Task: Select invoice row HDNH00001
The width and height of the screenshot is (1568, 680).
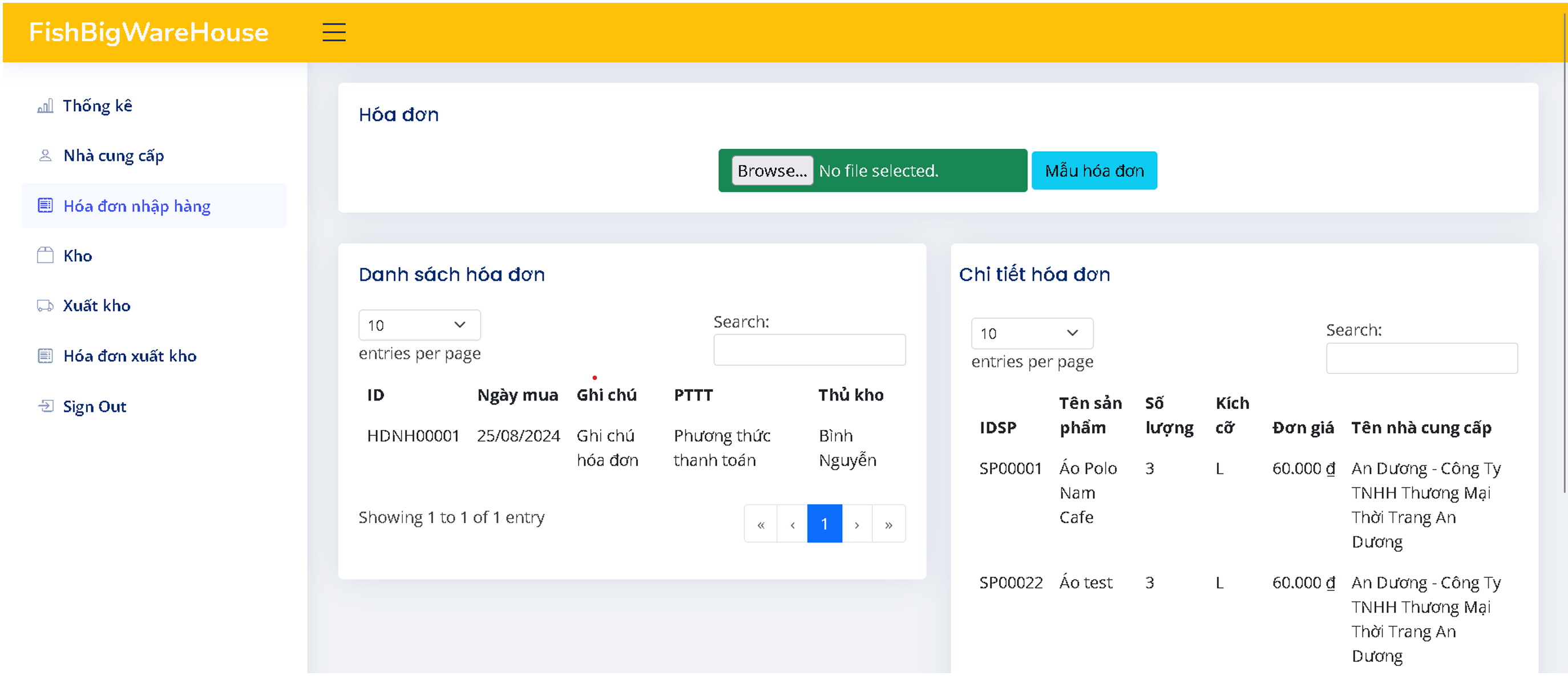Action: click(631, 448)
